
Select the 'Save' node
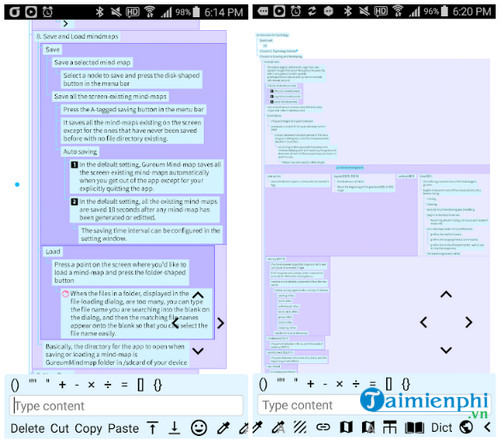pyautogui.click(x=52, y=50)
